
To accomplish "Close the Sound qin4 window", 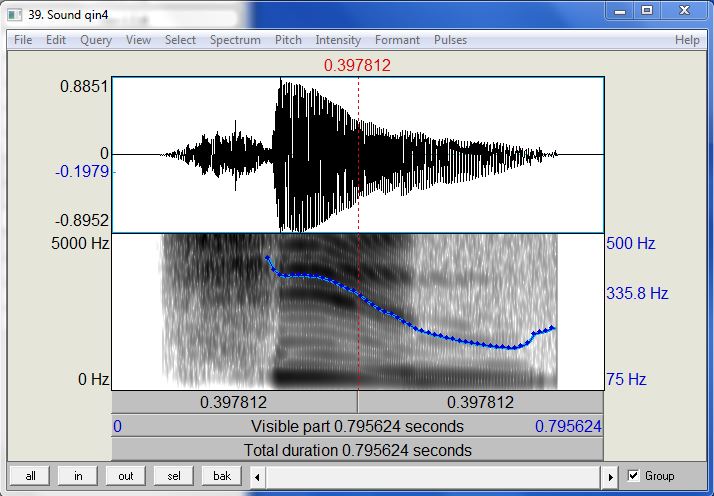I will click(x=684, y=11).
